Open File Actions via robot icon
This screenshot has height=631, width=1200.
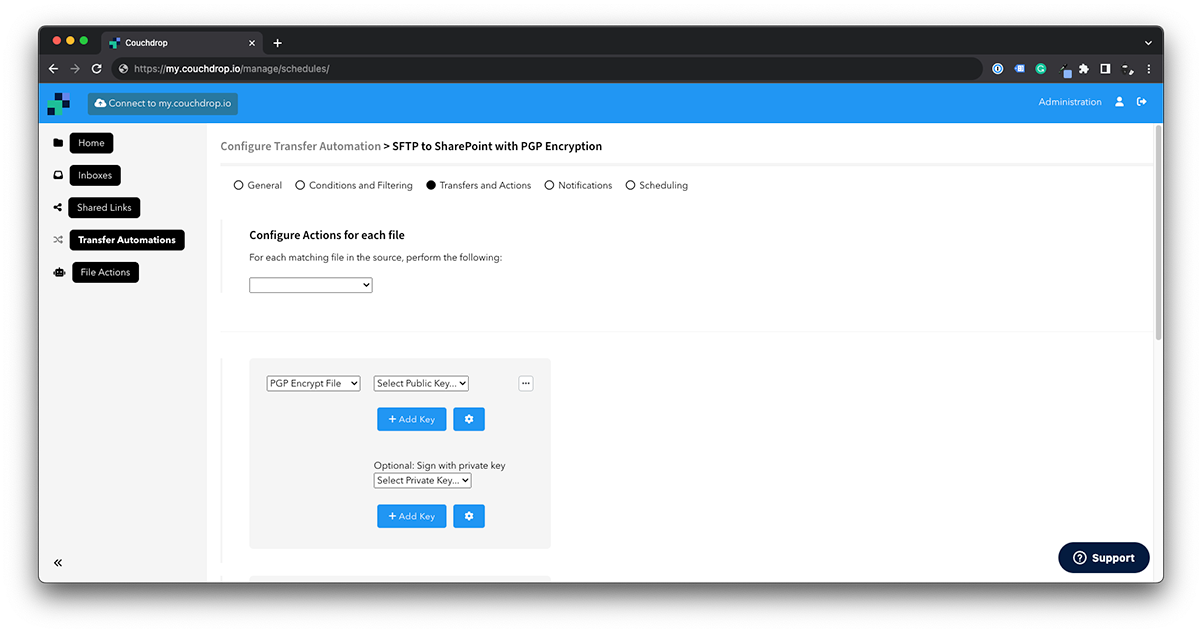tap(105, 272)
